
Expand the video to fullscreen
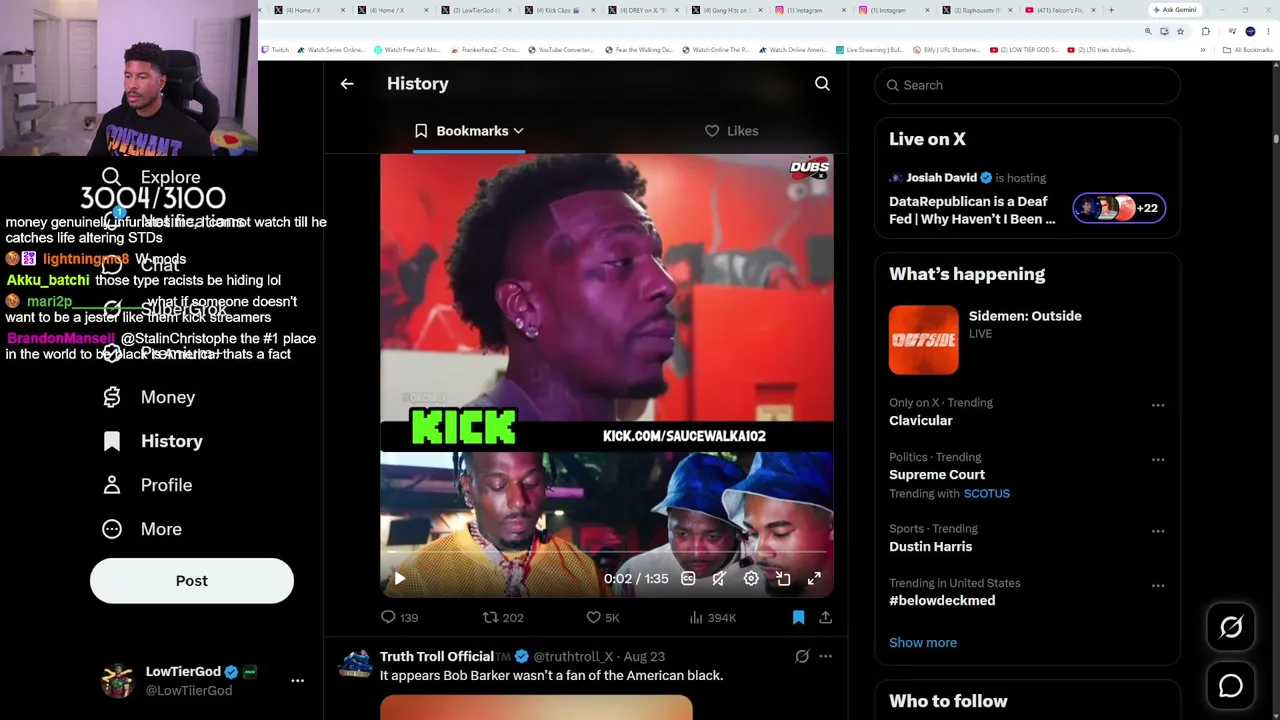pyautogui.click(x=814, y=578)
